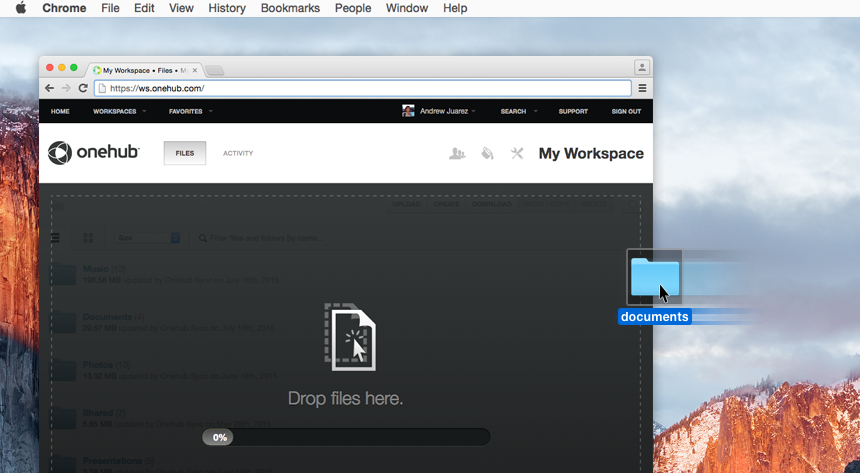Open the Chrome profile avatar button
The image size is (860, 473).
642,67
